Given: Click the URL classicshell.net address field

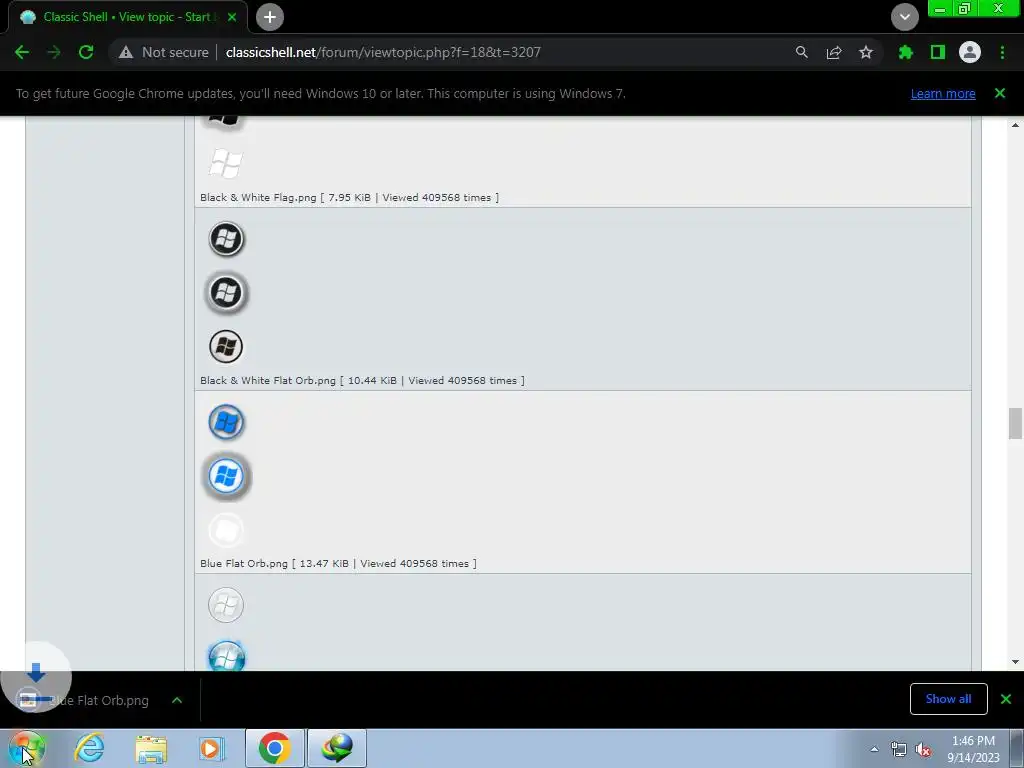Looking at the screenshot, I should [383, 52].
